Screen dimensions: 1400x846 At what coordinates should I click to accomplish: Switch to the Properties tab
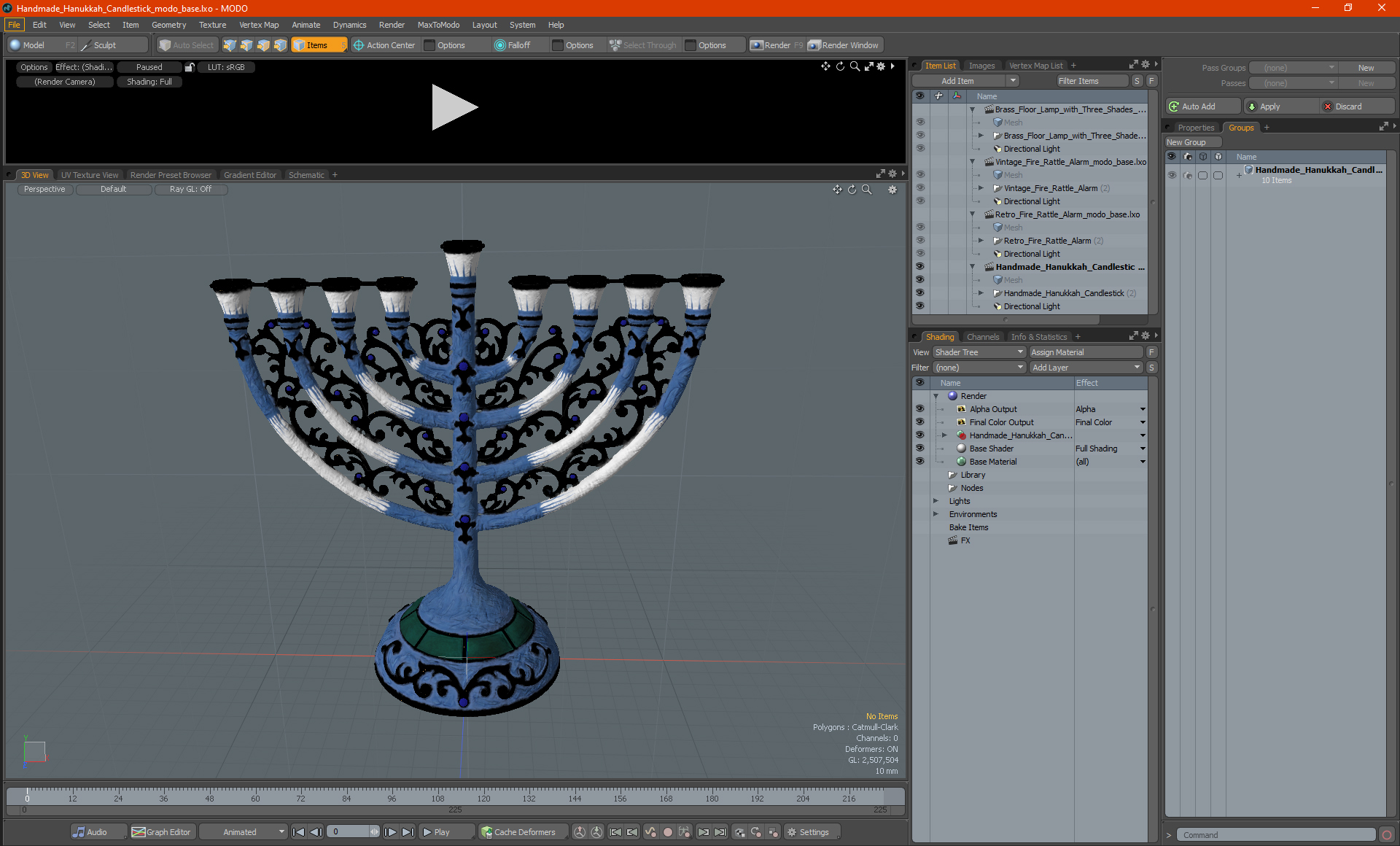(x=1196, y=128)
